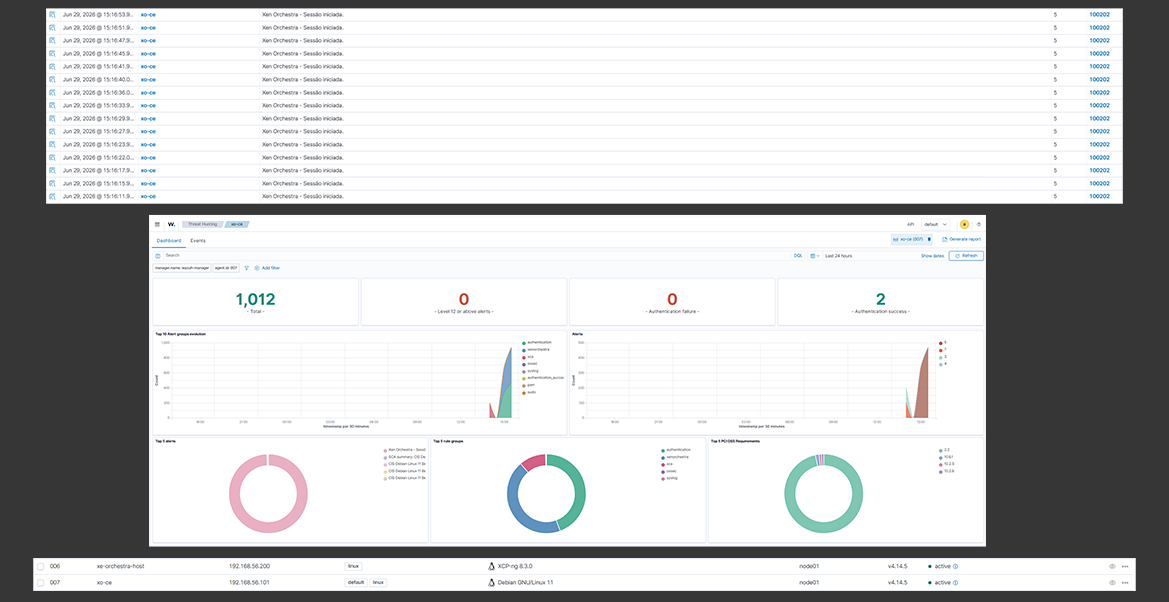Open the API default dropdown
Screen dimensions: 1169x602
[935, 224]
